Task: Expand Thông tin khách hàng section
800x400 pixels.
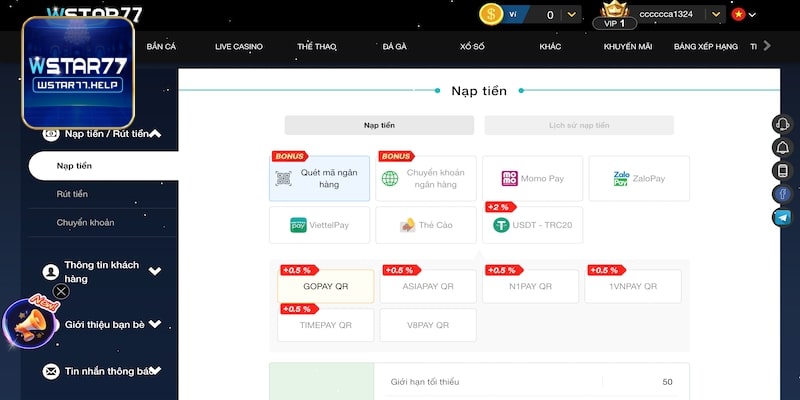Action: pyautogui.click(x=155, y=271)
